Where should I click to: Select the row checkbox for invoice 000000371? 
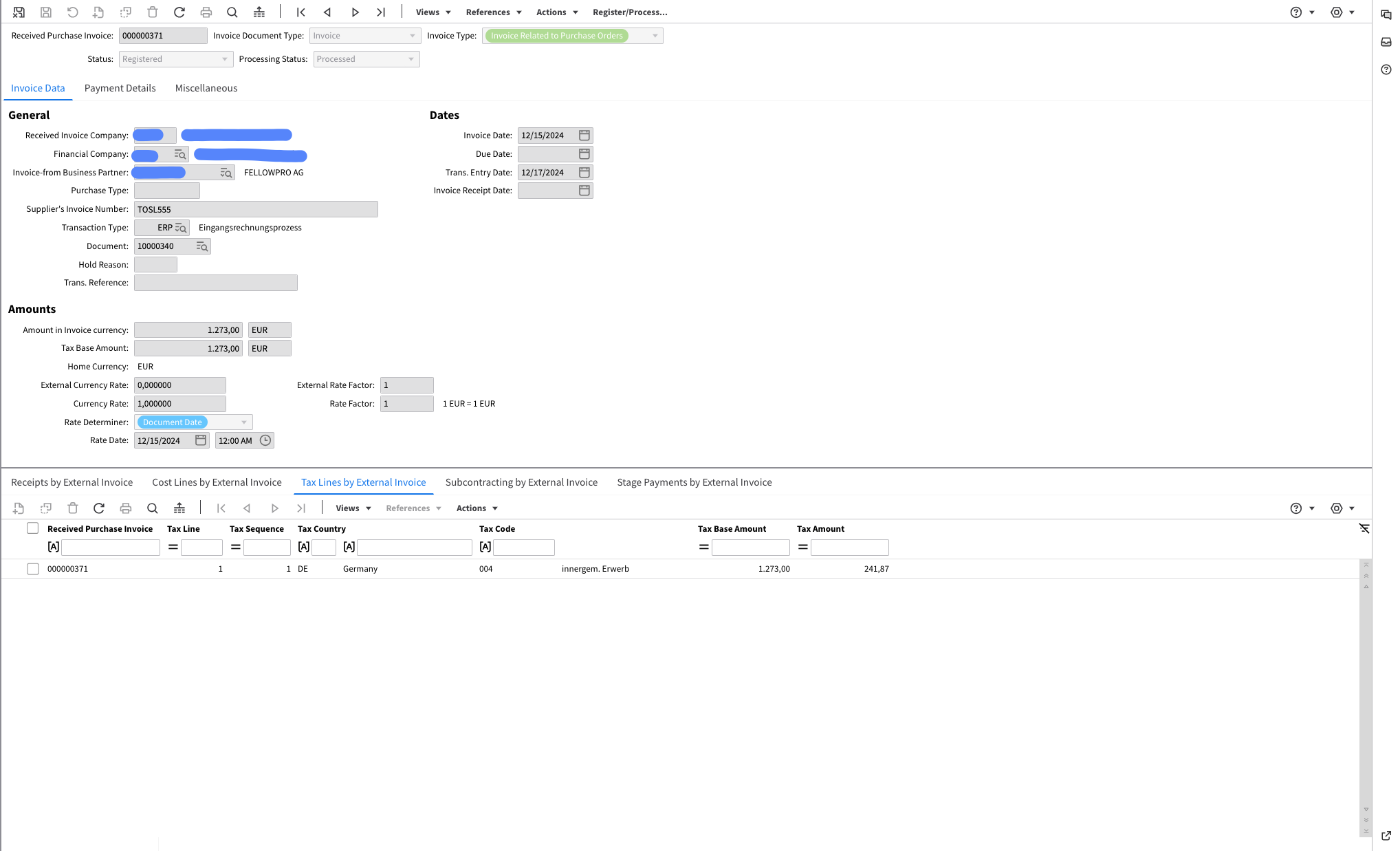tap(33, 569)
